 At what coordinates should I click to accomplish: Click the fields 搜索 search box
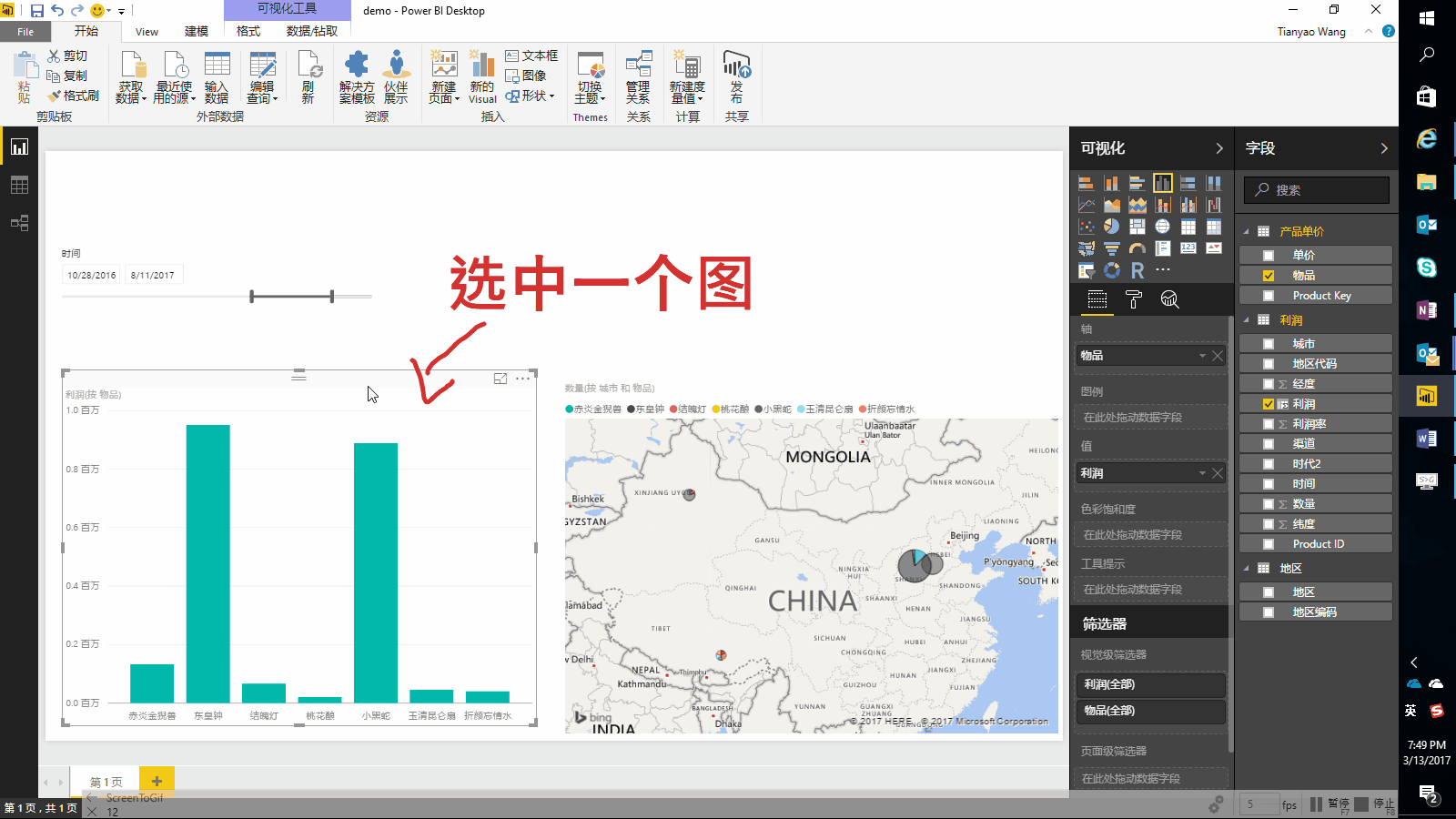[1318, 190]
